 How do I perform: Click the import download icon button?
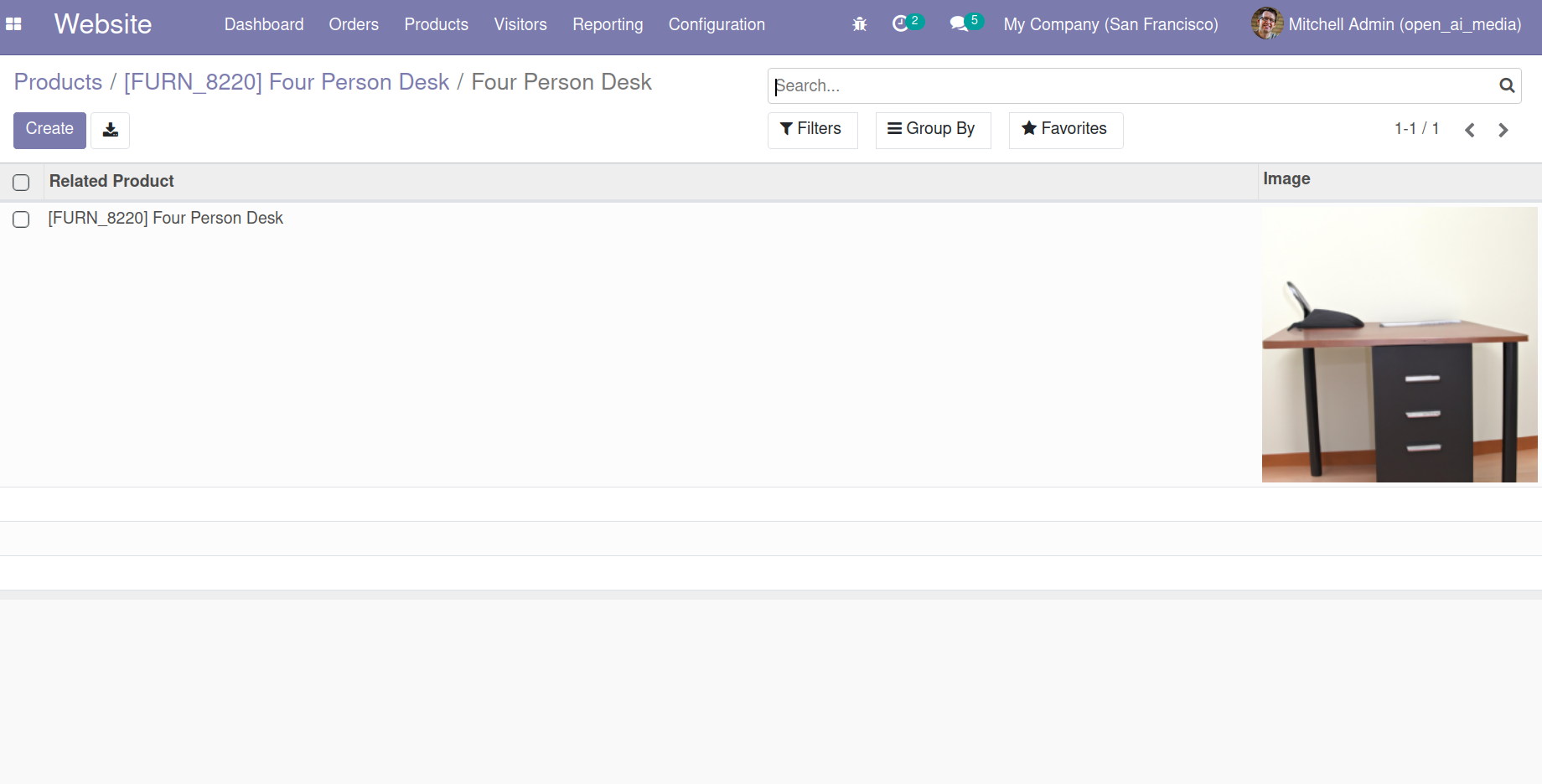click(x=110, y=131)
